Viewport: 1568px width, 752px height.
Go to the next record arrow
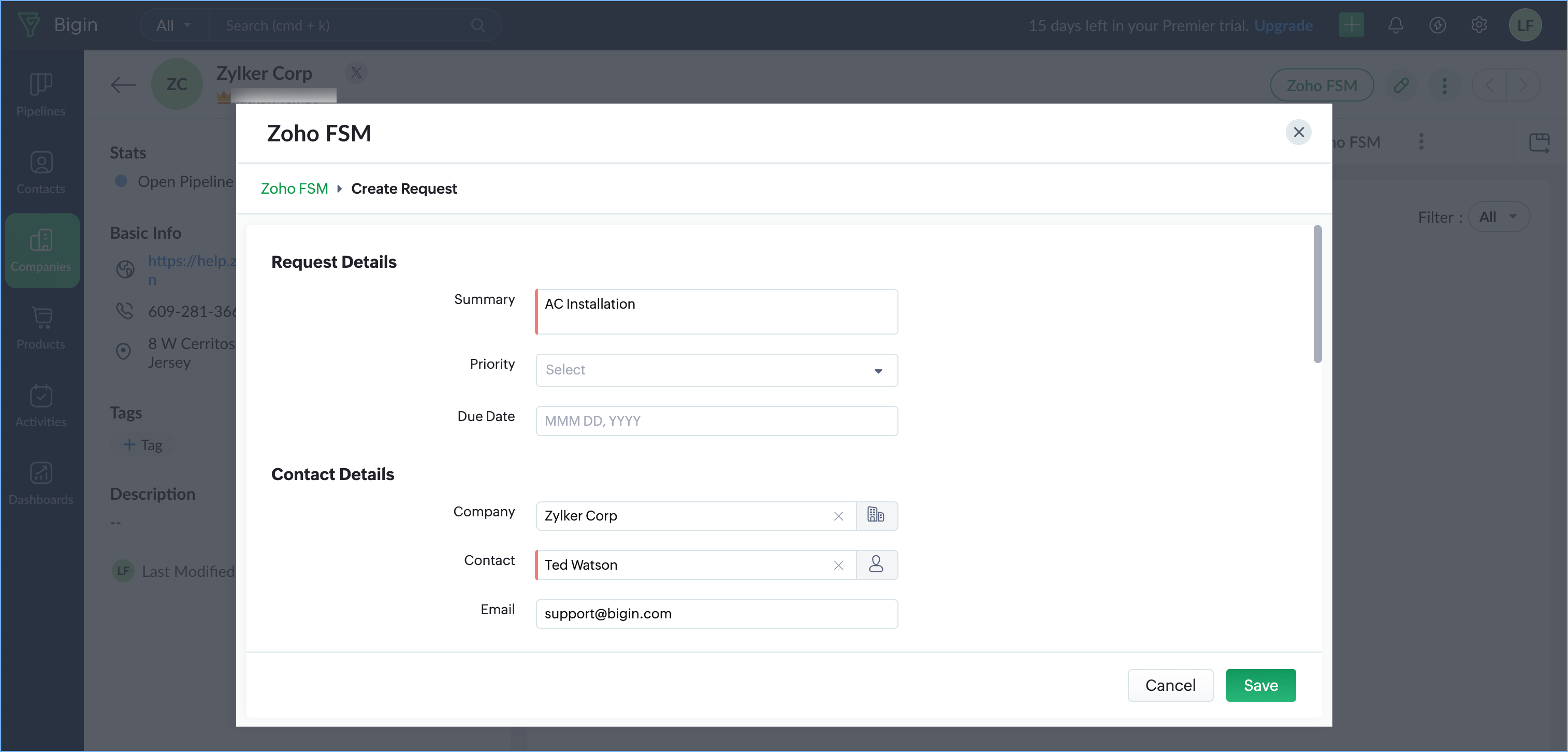pyautogui.click(x=1523, y=85)
